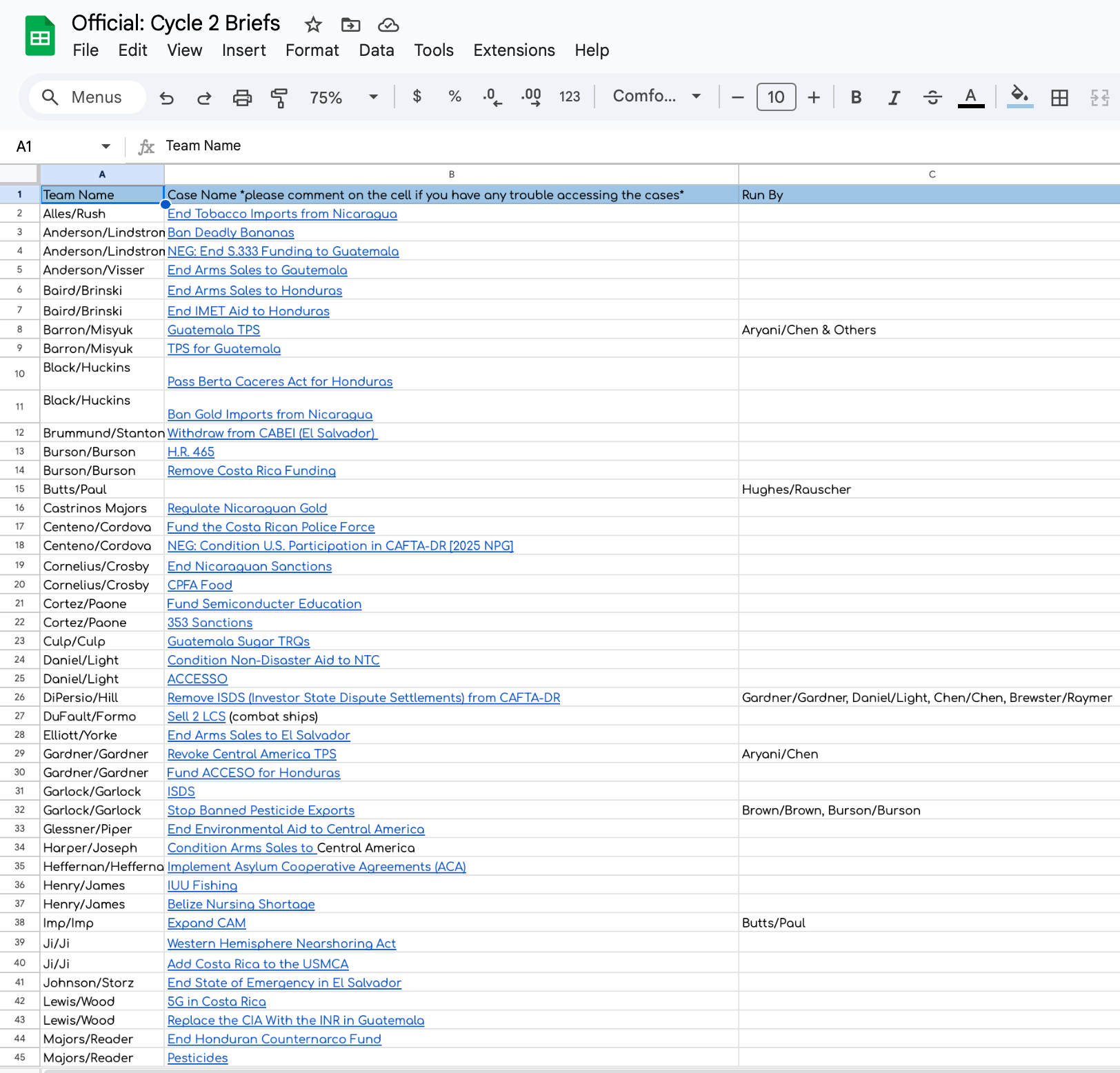Click the font size field showing 10
Screen dimensions: 1120x1073
point(776,97)
